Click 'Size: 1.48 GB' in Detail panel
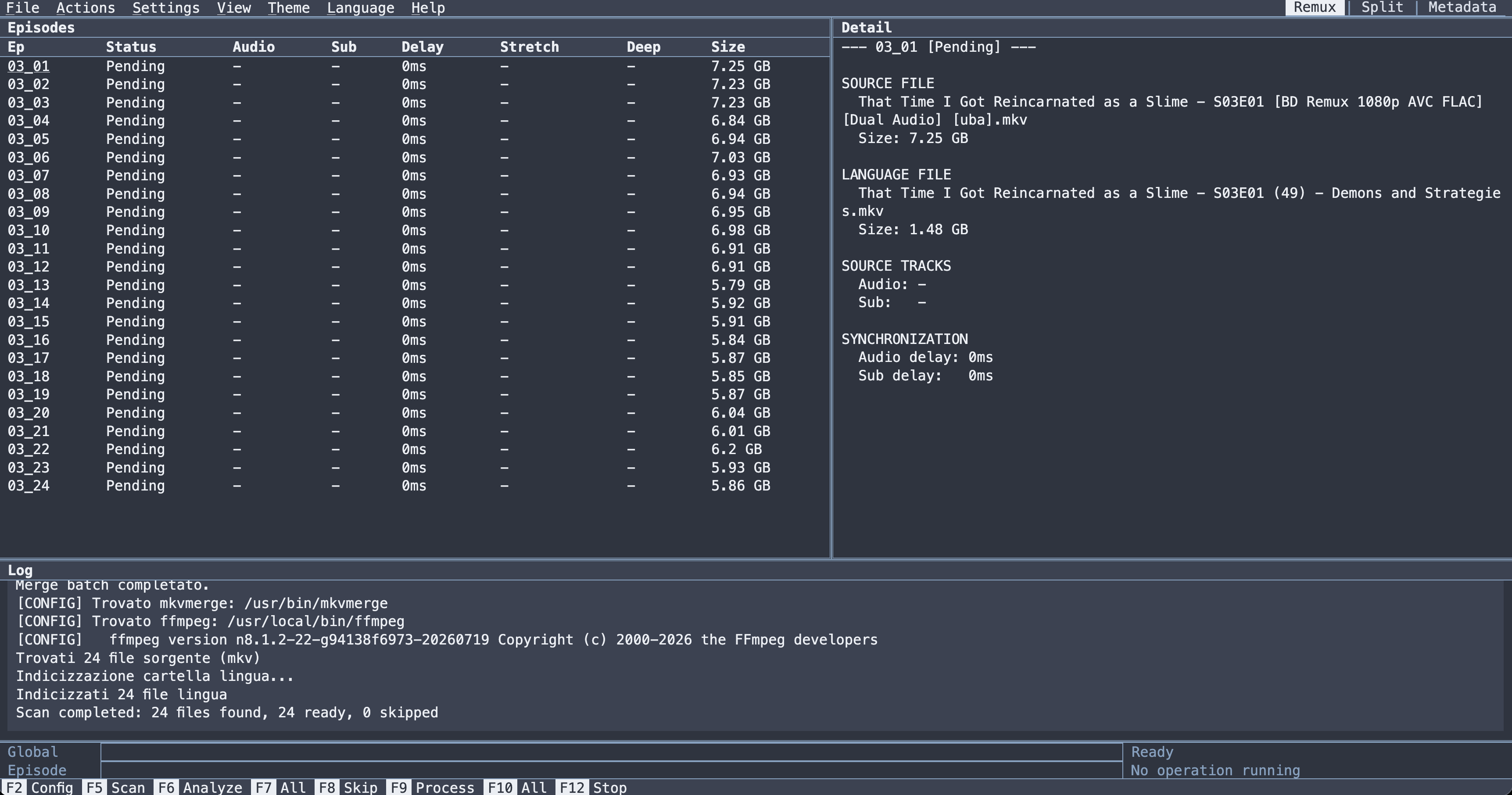Viewport: 1512px width, 795px height. pos(913,229)
